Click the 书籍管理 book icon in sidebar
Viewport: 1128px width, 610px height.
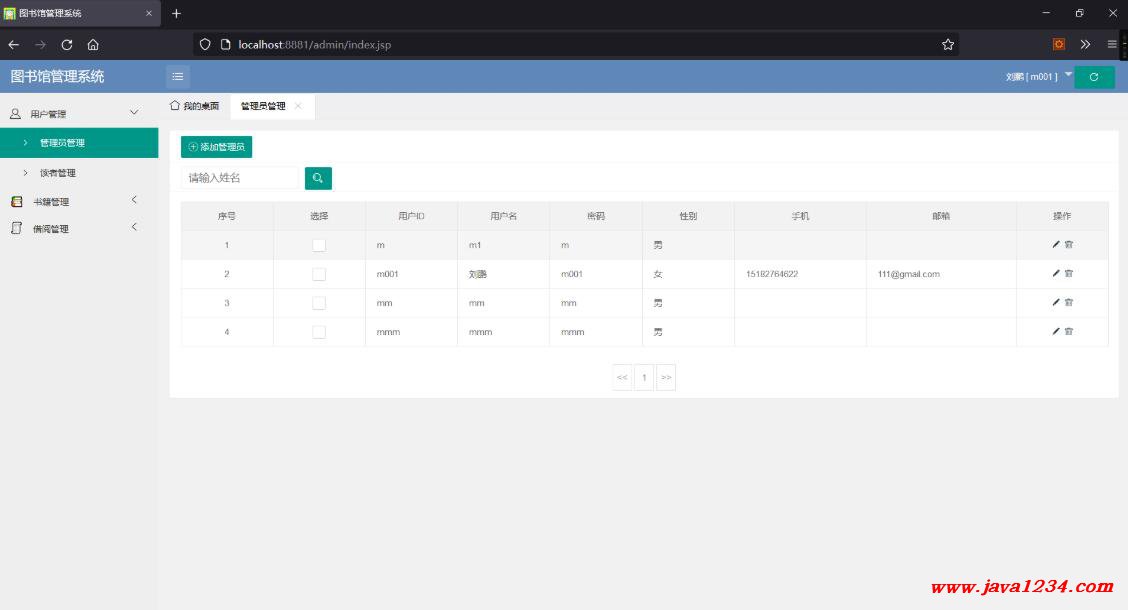(17, 201)
